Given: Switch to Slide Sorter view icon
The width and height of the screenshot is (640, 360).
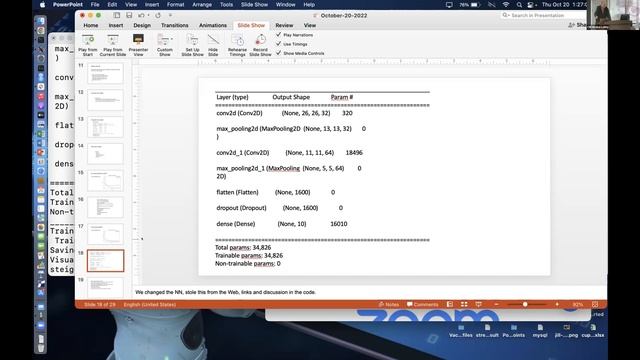Looking at the screenshot, I should (464, 304).
